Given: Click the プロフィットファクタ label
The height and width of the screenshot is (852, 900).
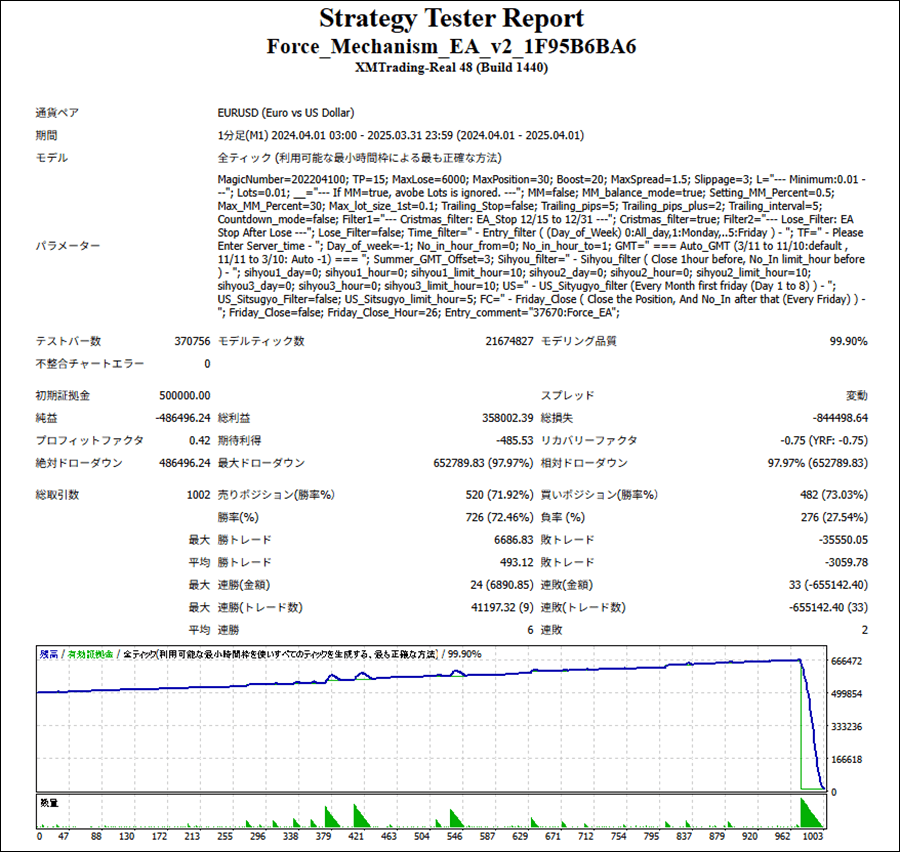Looking at the screenshot, I should coord(90,440).
